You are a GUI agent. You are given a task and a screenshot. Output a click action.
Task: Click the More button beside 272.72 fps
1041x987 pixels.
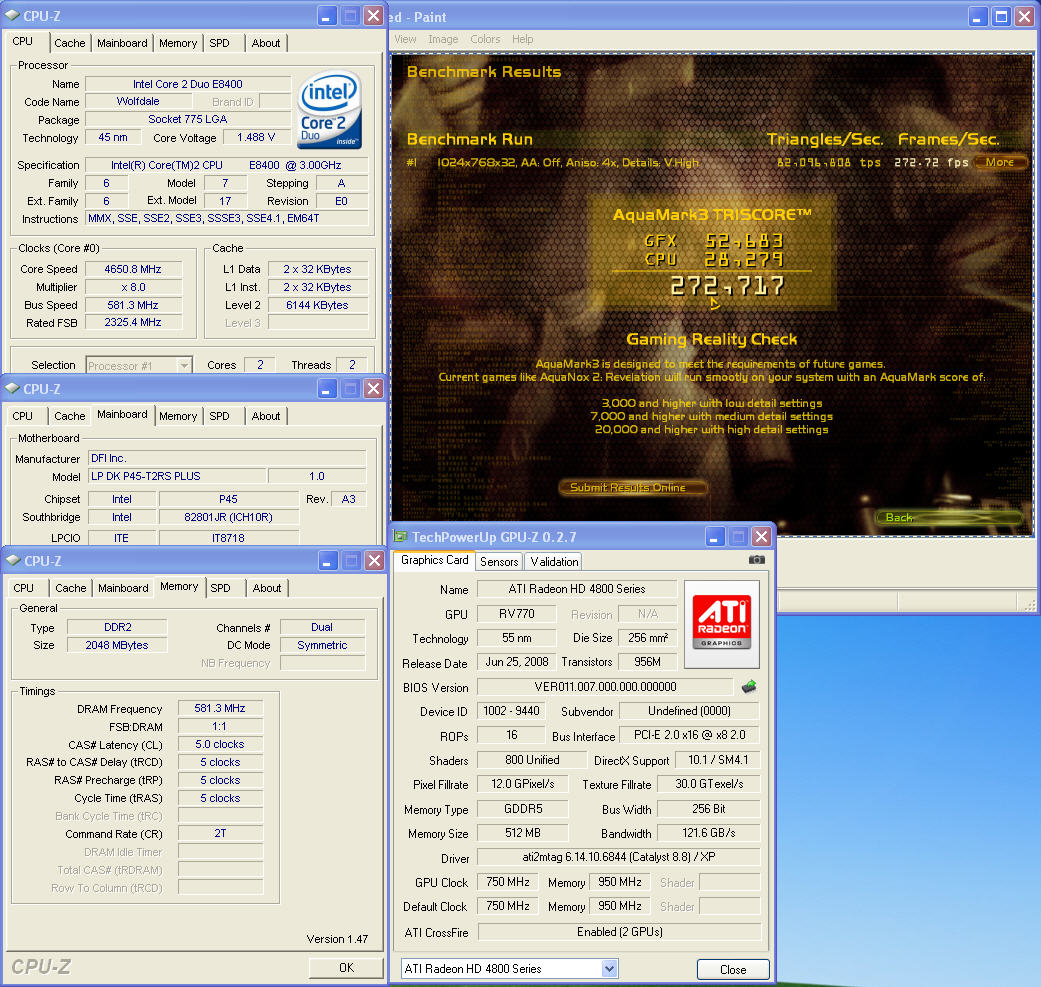pos(1000,162)
